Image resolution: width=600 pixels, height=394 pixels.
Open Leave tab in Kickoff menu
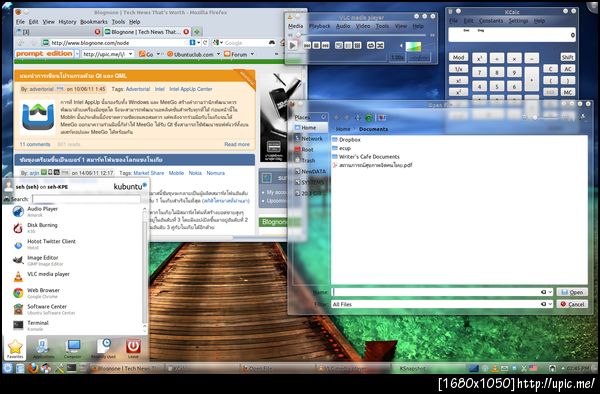point(133,348)
